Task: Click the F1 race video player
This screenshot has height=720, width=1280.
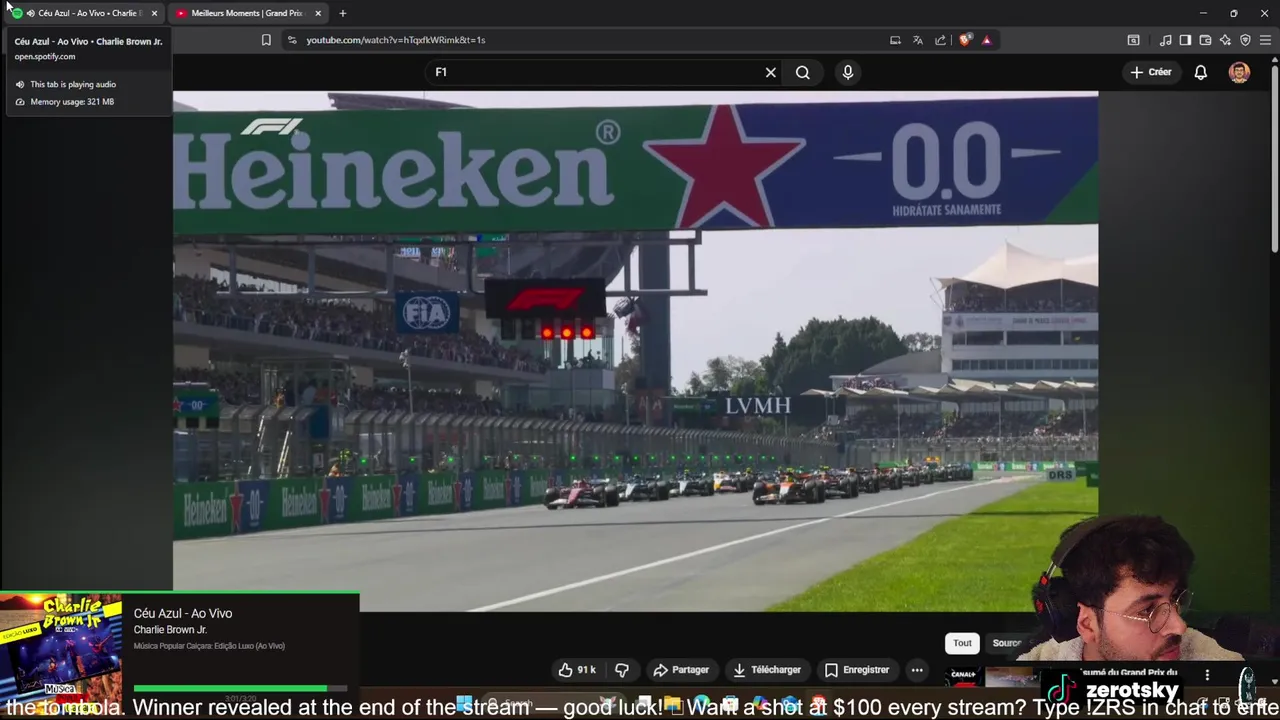Action: point(635,351)
